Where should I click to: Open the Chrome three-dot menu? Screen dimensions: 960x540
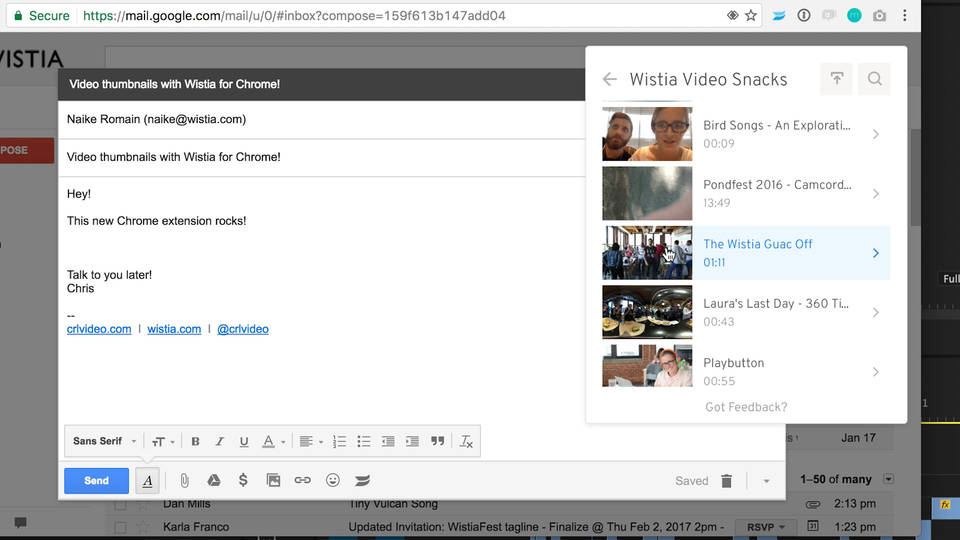[904, 16]
